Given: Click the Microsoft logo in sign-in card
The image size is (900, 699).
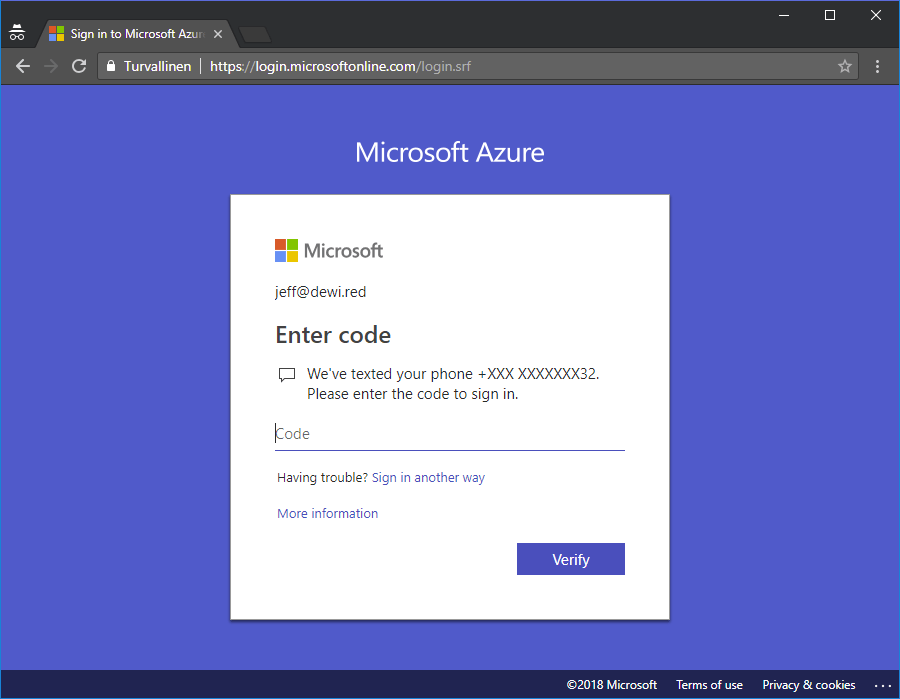Looking at the screenshot, I should pos(329,250).
